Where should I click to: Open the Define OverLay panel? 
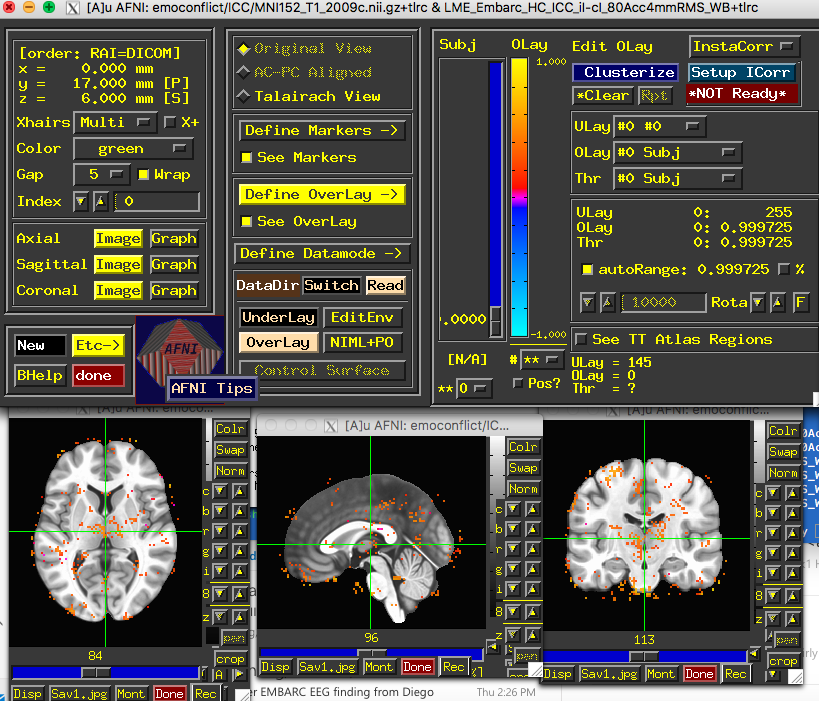pos(322,195)
